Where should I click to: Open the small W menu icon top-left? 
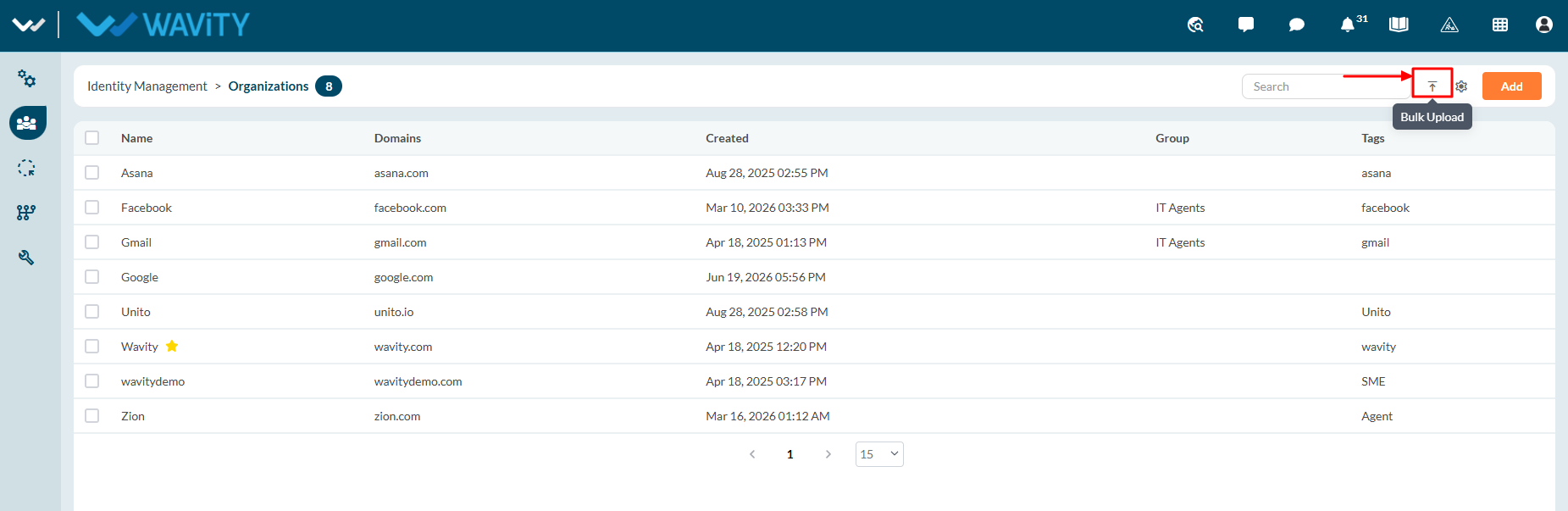point(28,25)
